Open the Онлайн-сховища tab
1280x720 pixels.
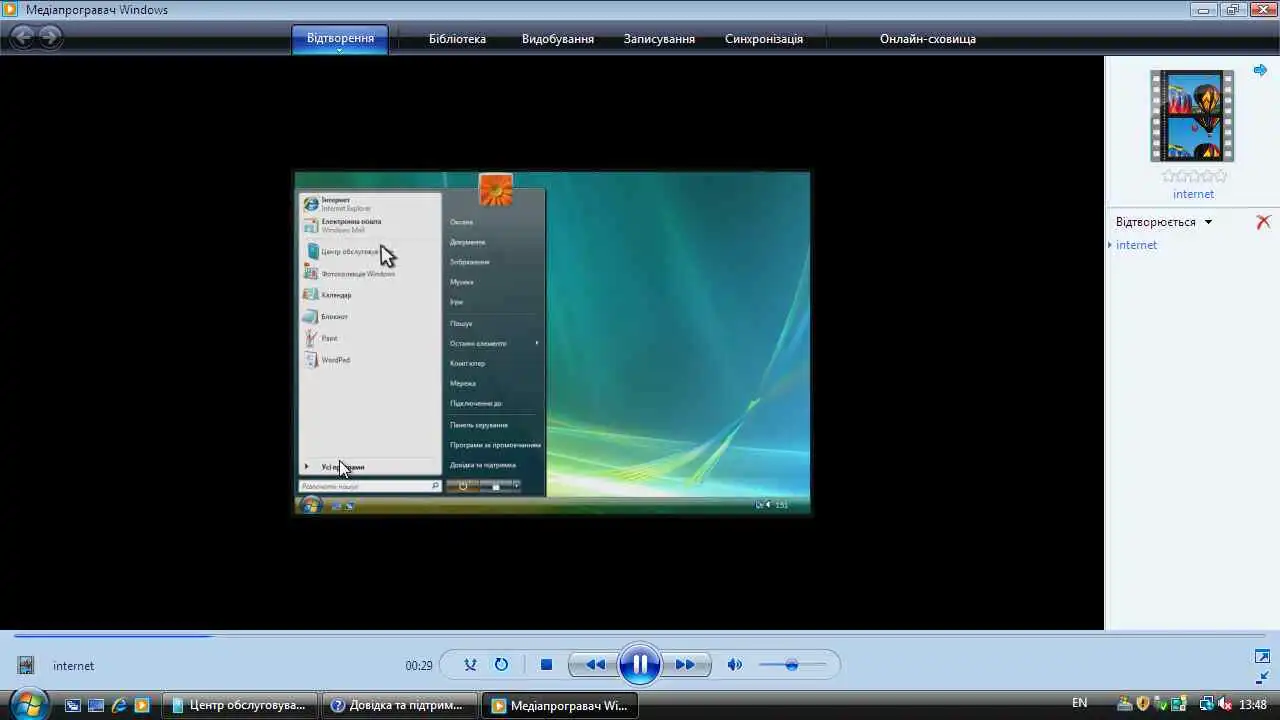click(x=928, y=39)
